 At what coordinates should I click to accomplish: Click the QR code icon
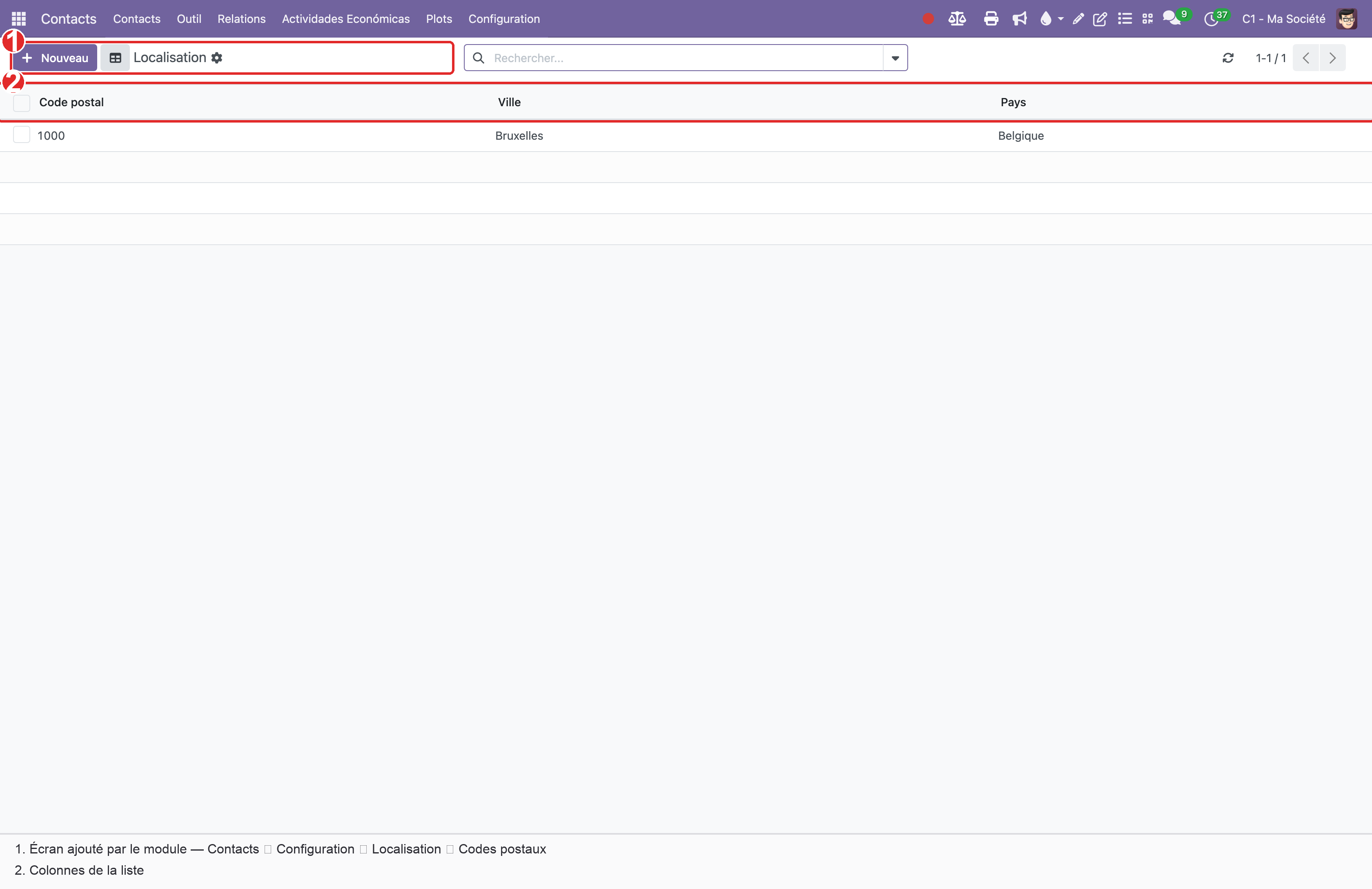(1148, 19)
